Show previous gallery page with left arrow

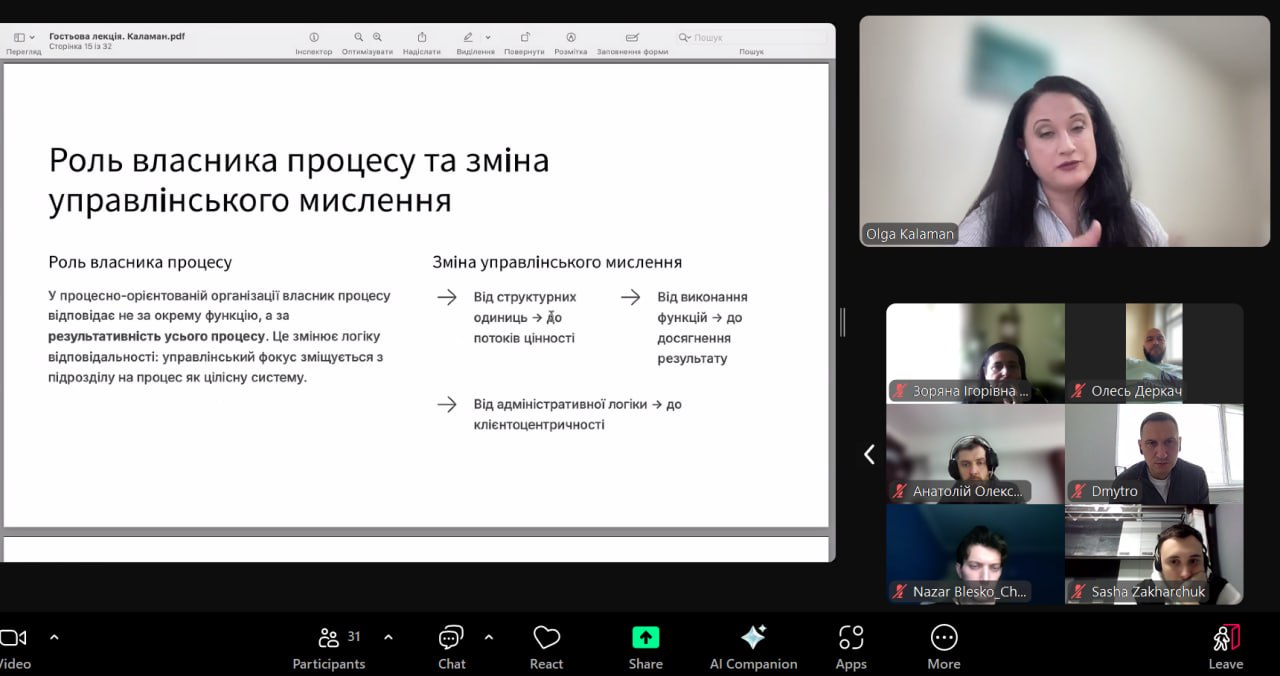click(x=869, y=454)
